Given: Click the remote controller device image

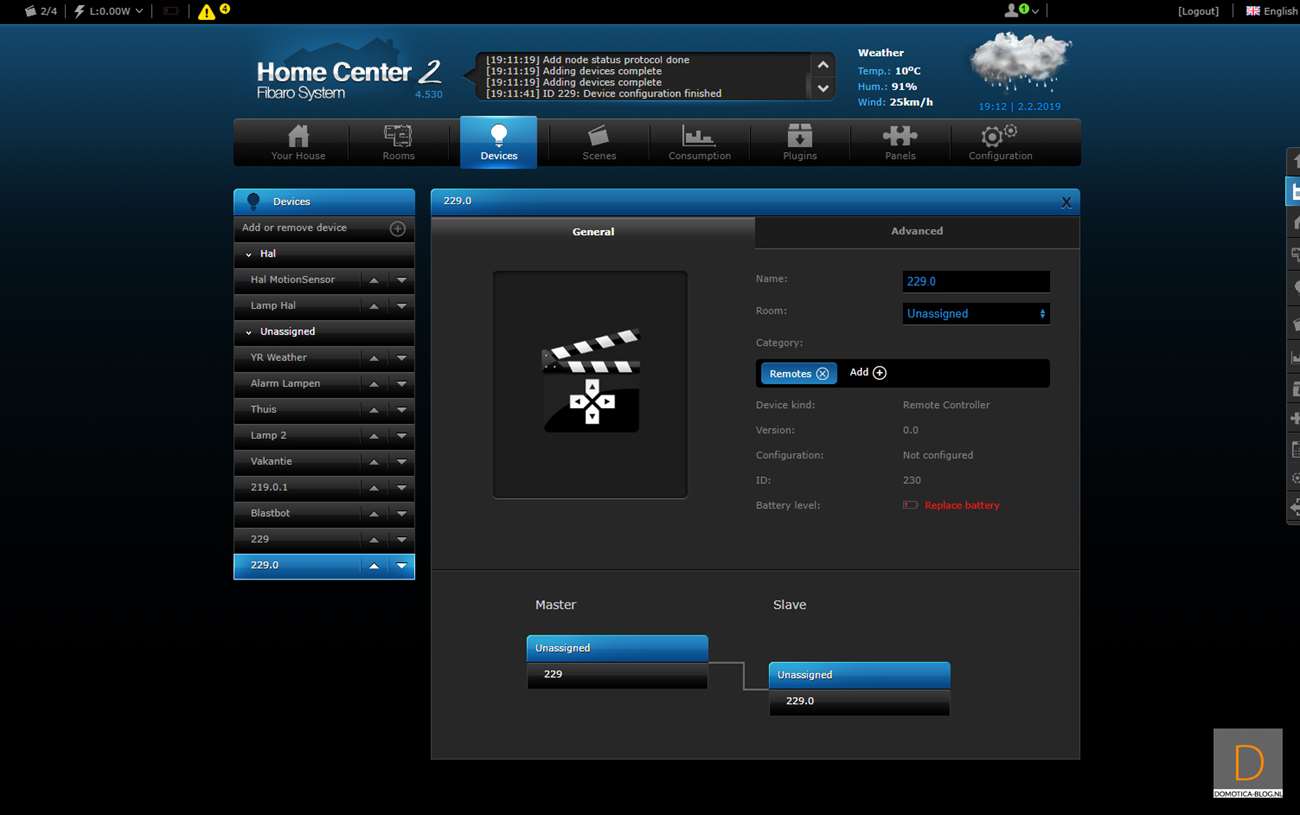Looking at the screenshot, I should pyautogui.click(x=590, y=384).
